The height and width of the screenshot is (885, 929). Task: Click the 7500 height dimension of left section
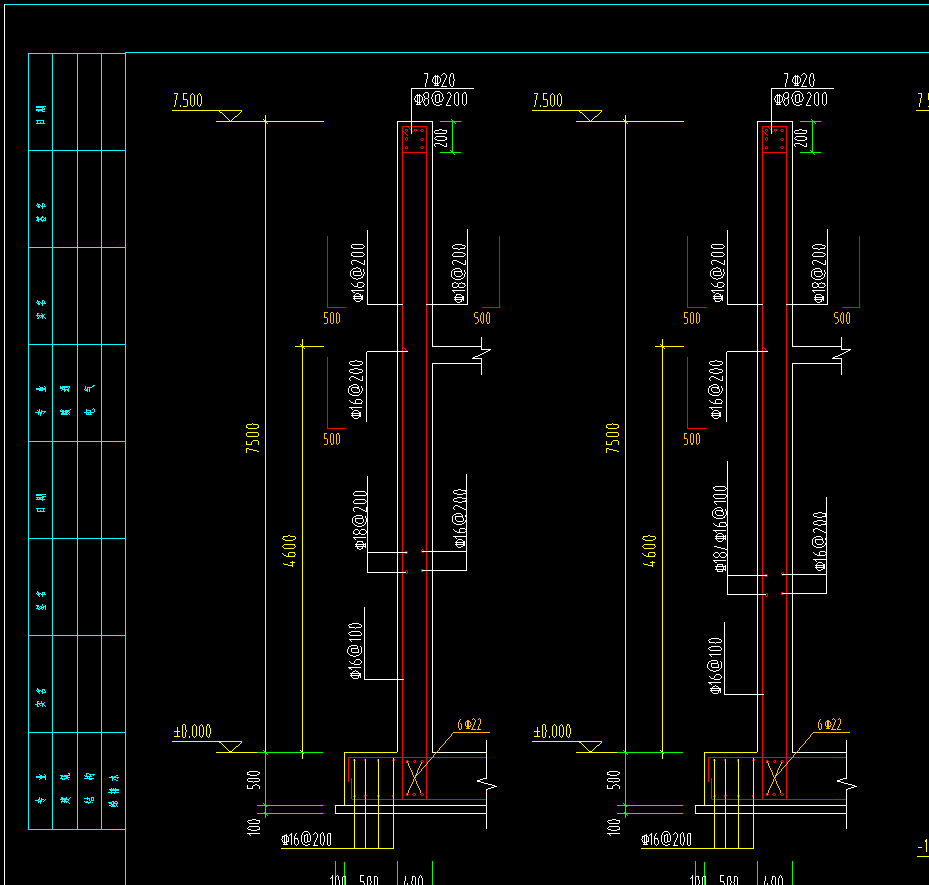[252, 438]
